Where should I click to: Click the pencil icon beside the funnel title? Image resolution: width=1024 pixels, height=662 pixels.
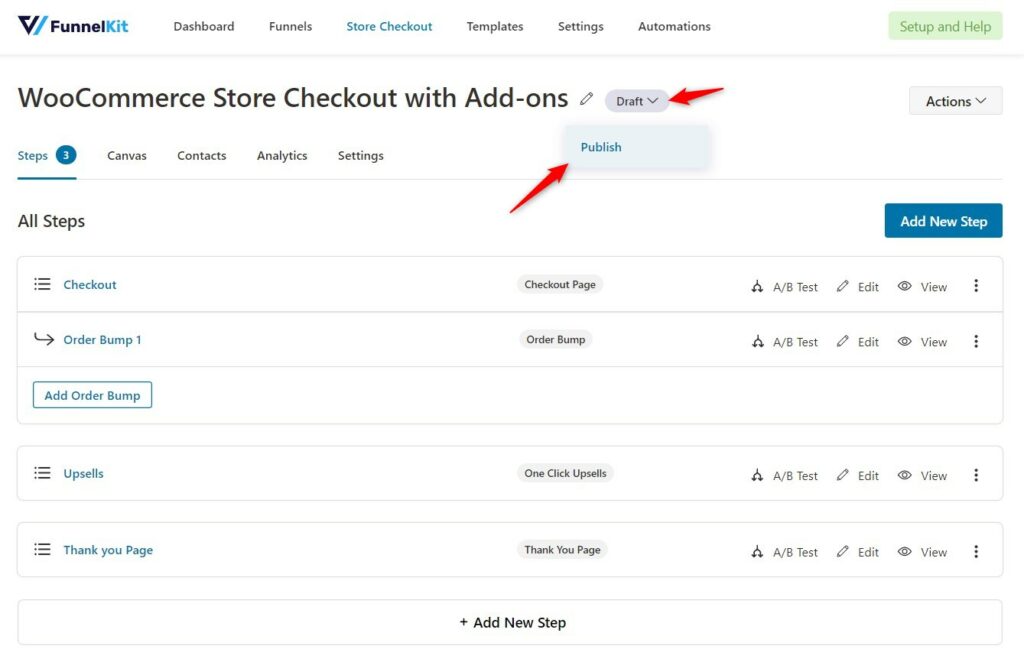(586, 99)
